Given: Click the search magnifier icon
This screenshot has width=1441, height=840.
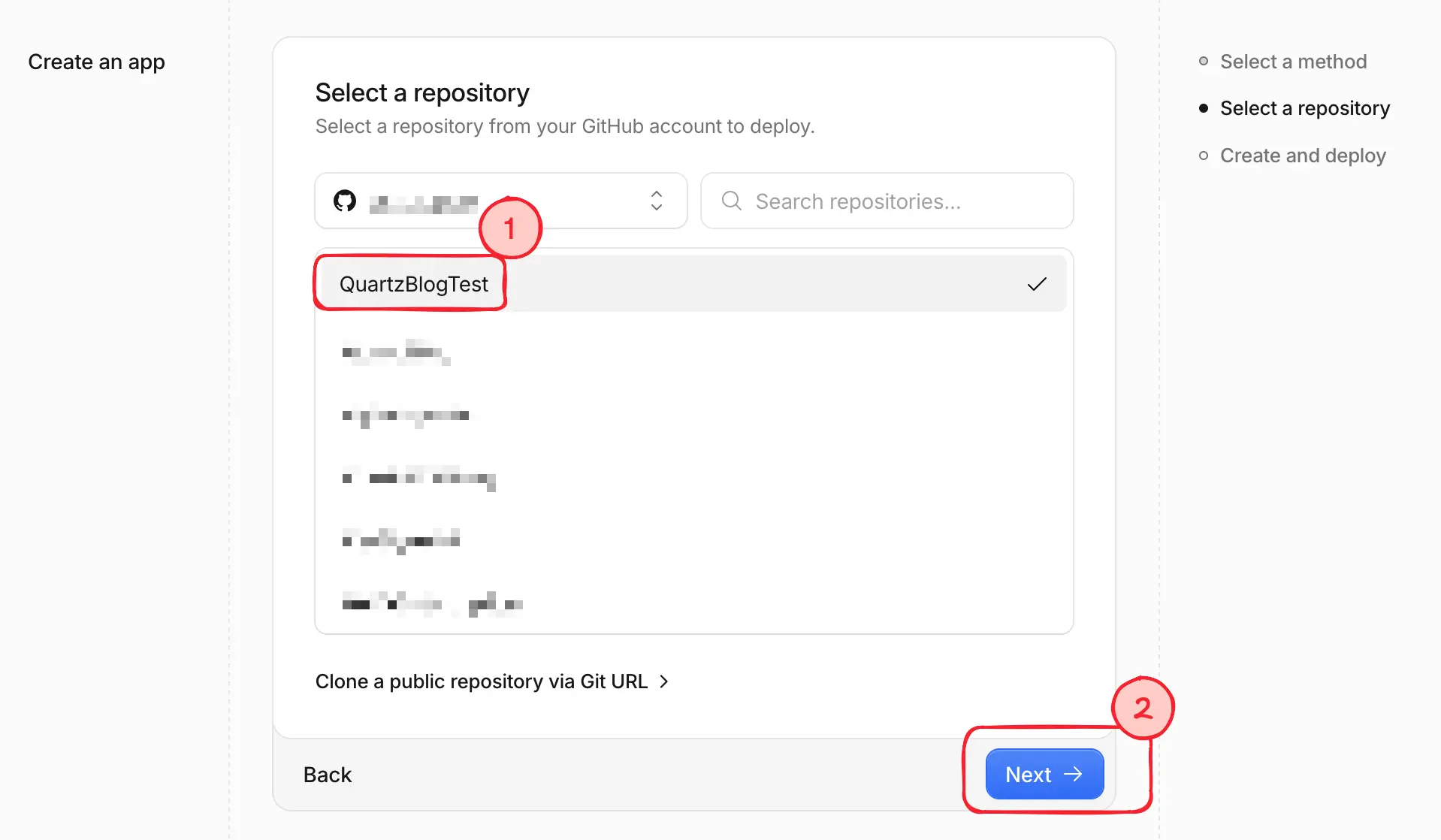Looking at the screenshot, I should click(731, 201).
